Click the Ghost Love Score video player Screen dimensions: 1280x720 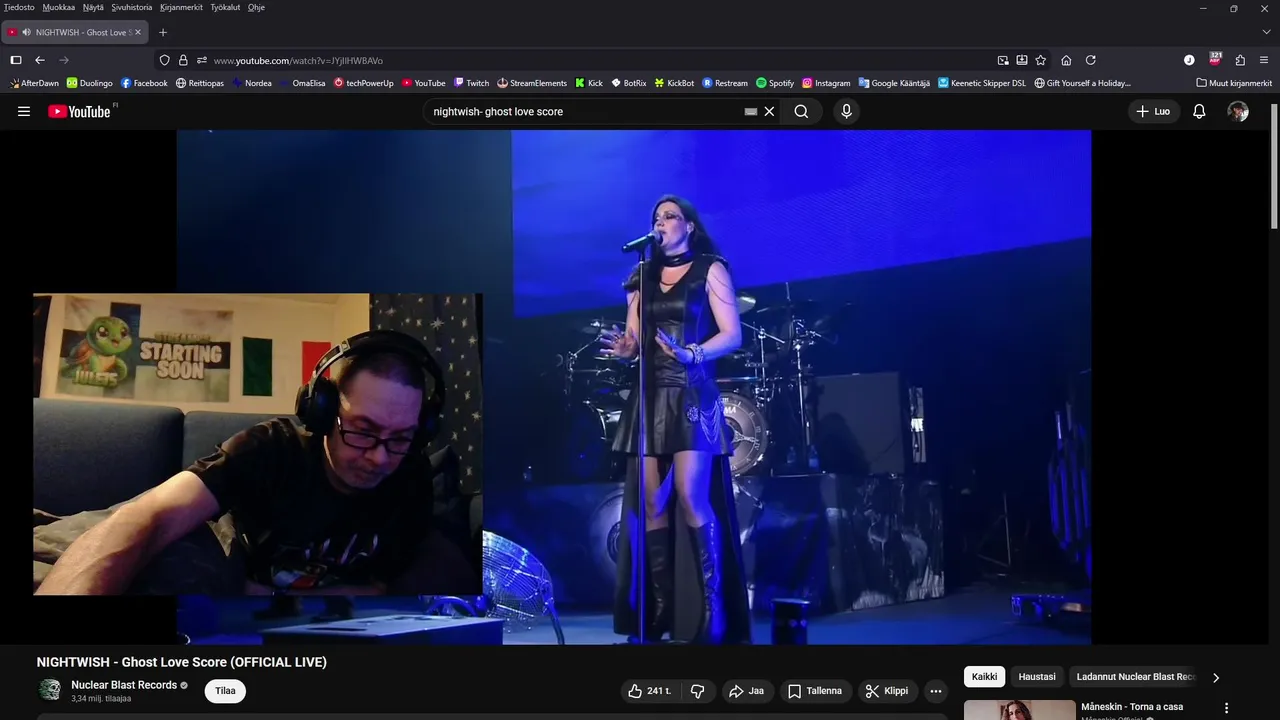634,387
